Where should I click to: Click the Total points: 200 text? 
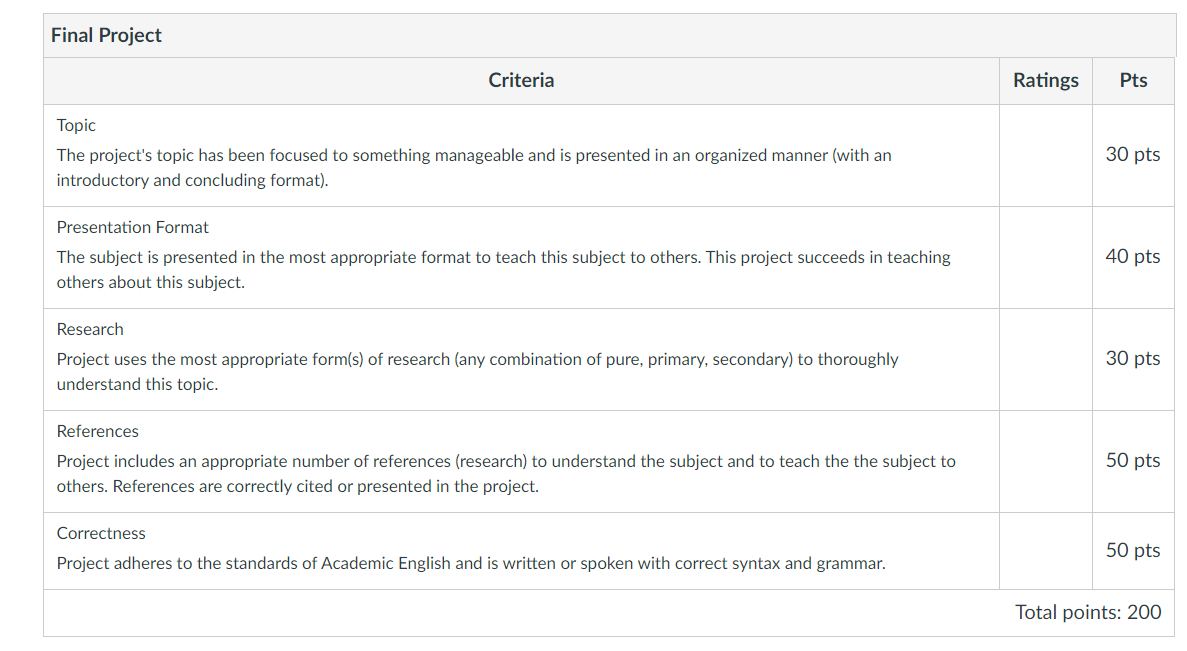[x=1088, y=612]
